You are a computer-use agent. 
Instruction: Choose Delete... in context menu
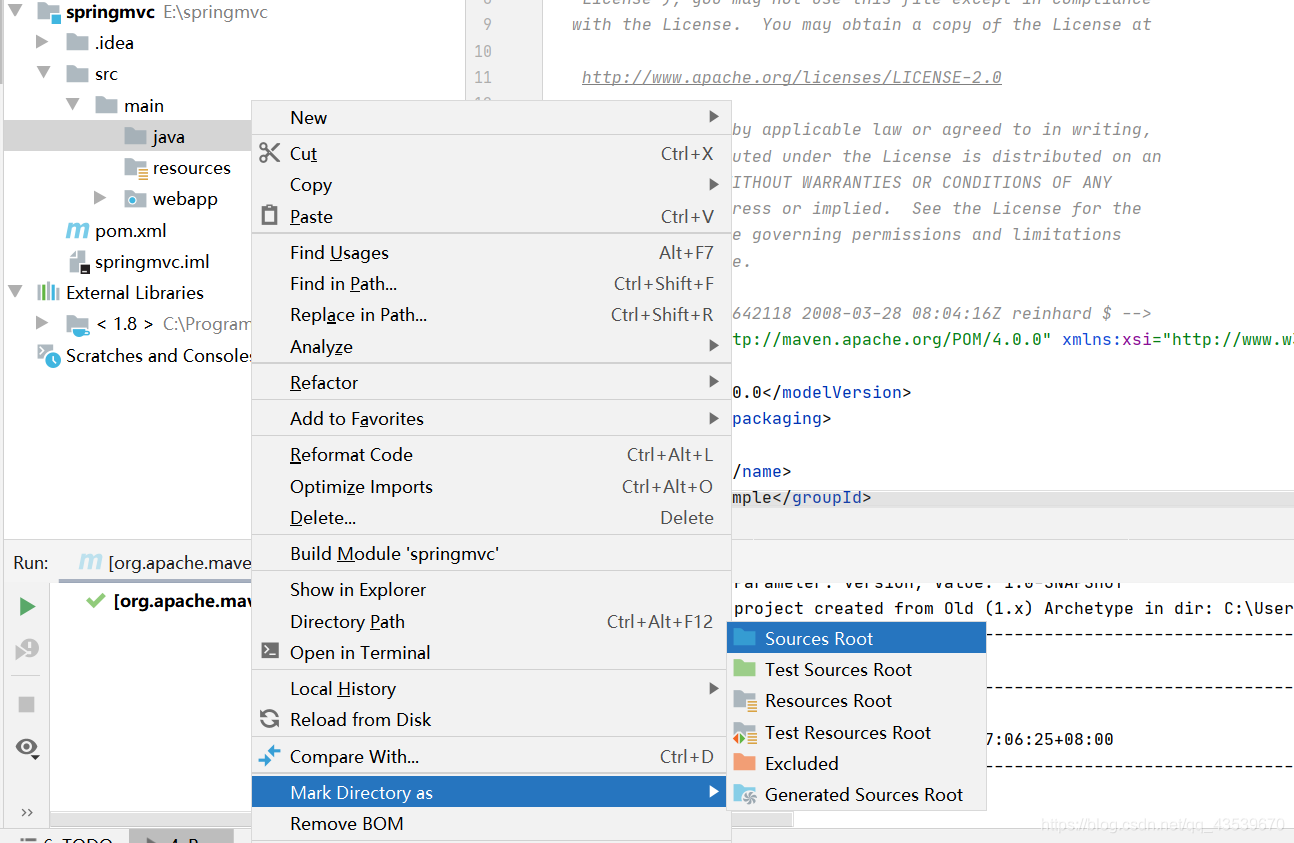[x=490, y=518]
